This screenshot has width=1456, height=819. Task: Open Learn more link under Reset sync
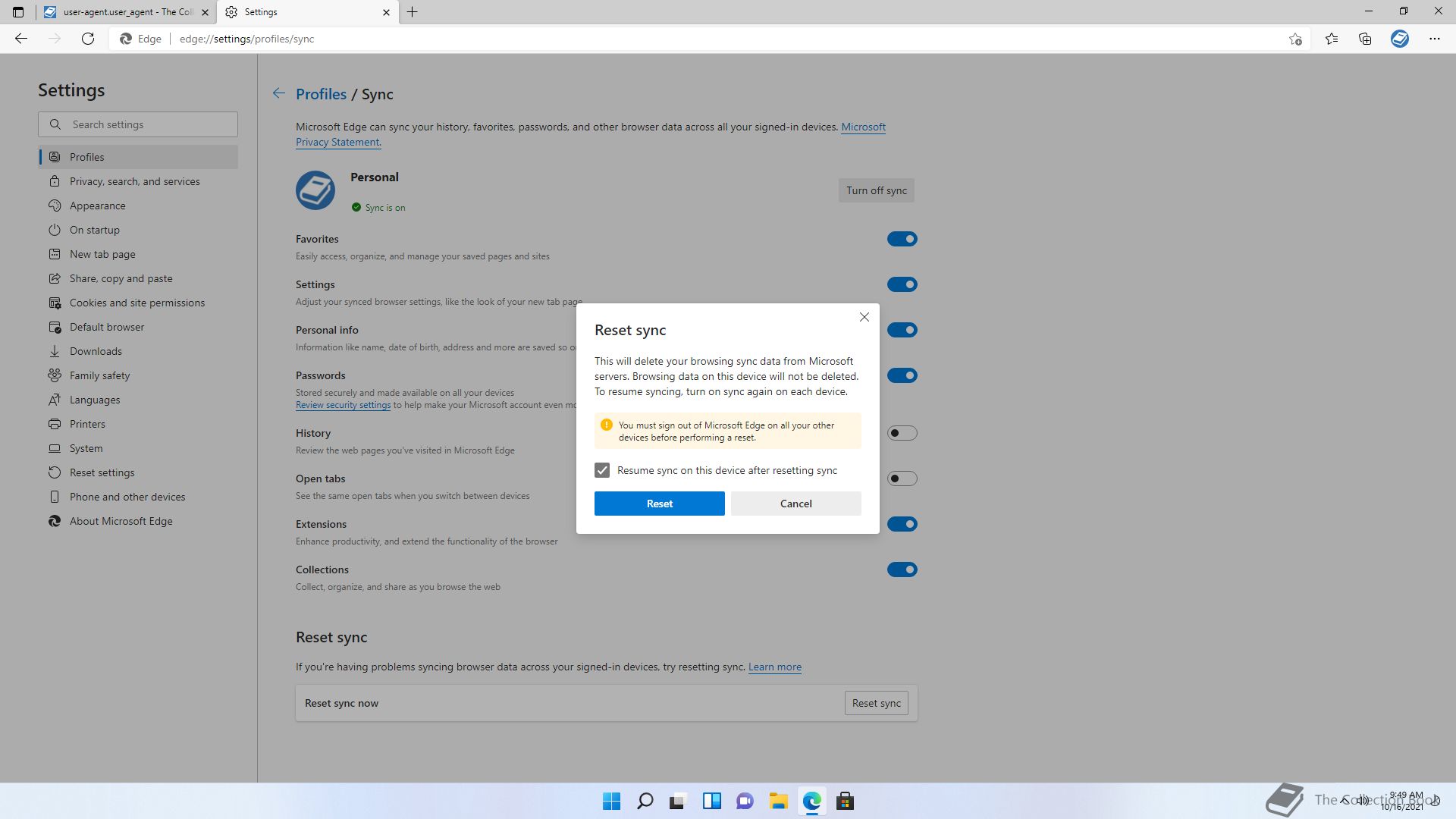[774, 667]
